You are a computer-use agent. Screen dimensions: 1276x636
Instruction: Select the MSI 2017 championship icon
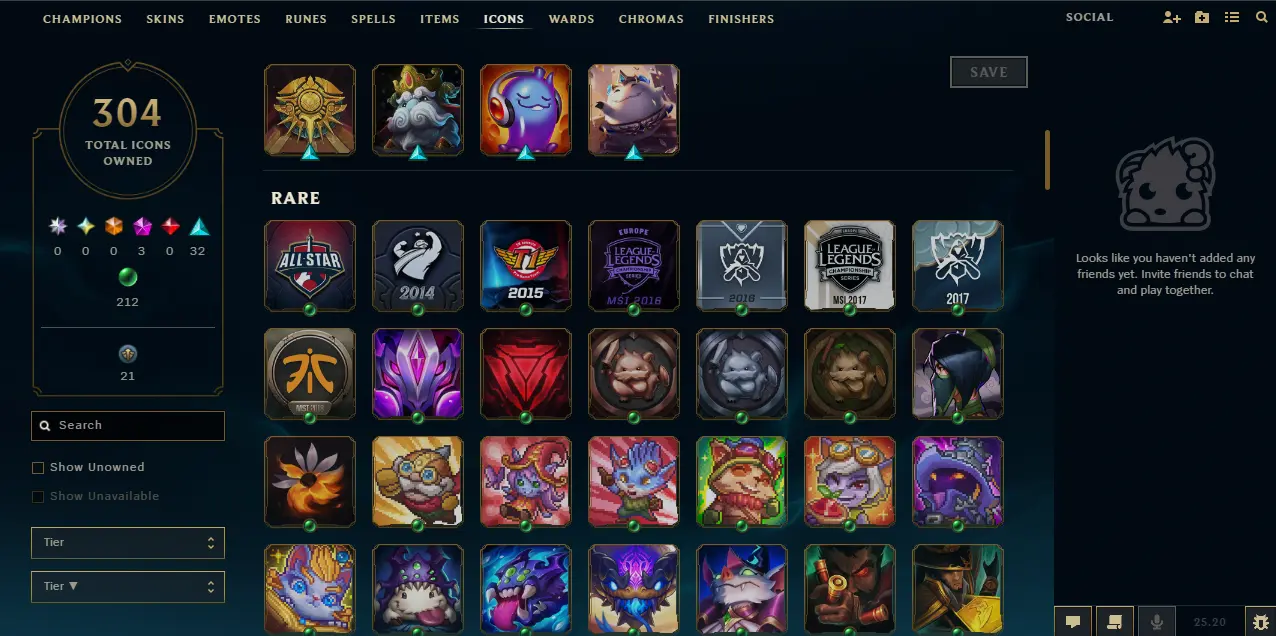(x=850, y=266)
